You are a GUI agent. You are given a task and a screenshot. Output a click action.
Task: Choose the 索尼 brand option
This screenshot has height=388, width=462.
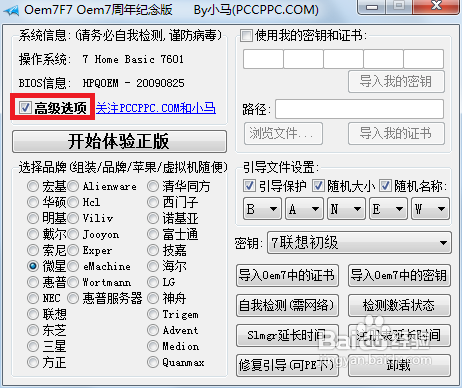[x=33, y=250]
